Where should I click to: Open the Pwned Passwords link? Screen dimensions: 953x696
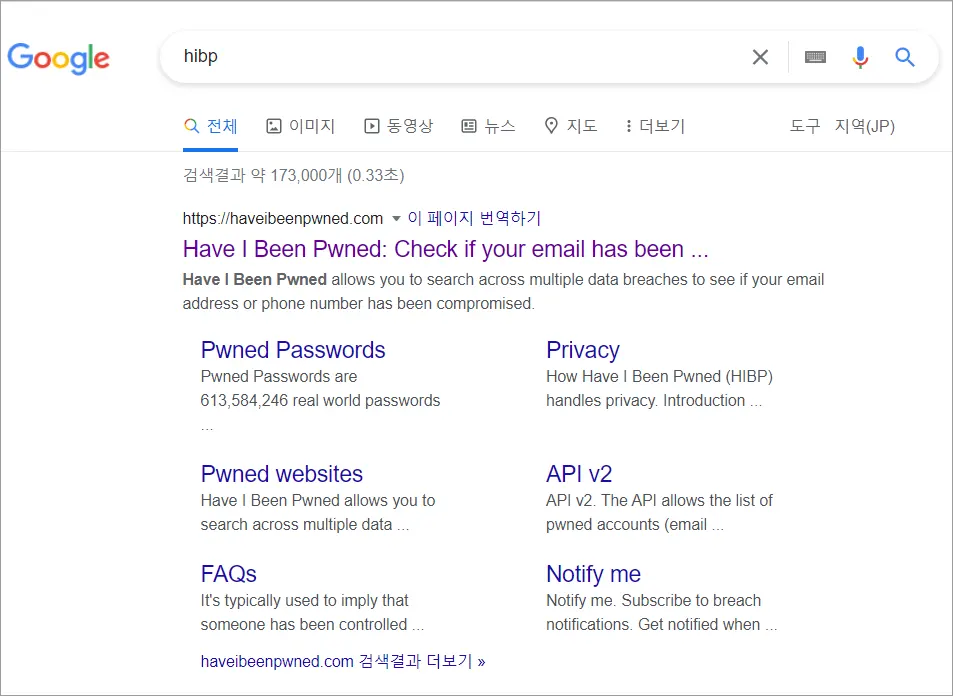[292, 350]
